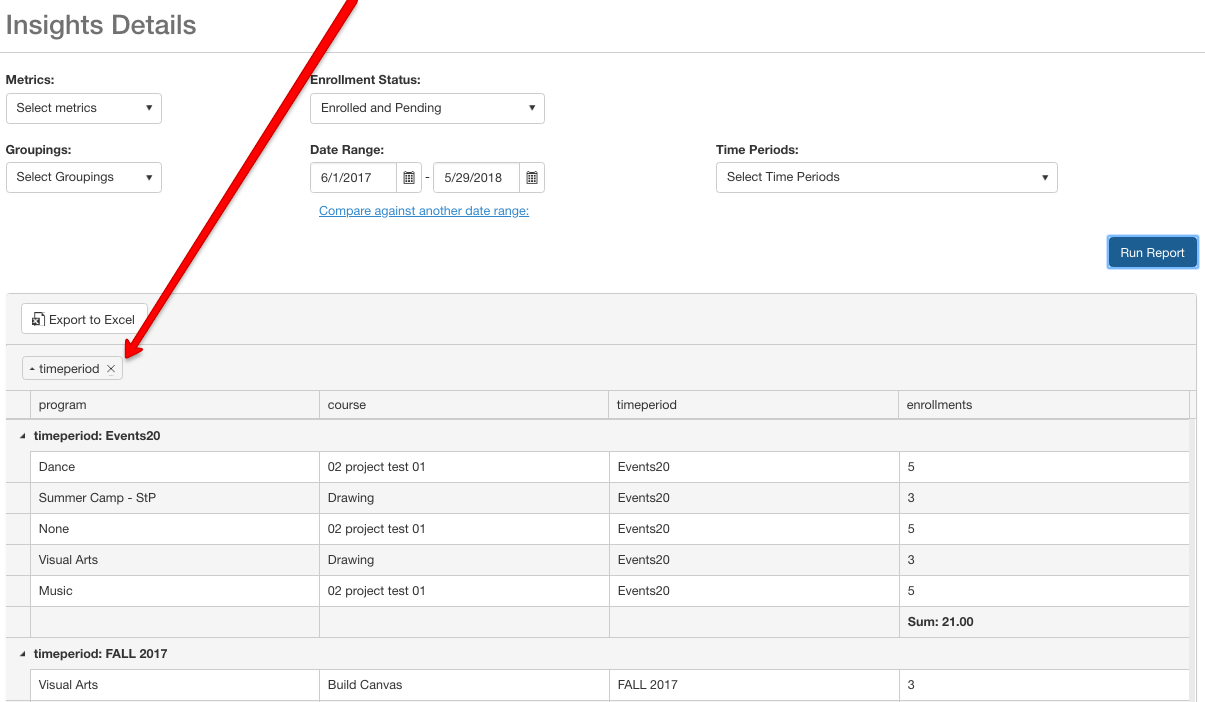Open the end date calendar picker icon
This screenshot has width=1205, height=702.
point(532,178)
